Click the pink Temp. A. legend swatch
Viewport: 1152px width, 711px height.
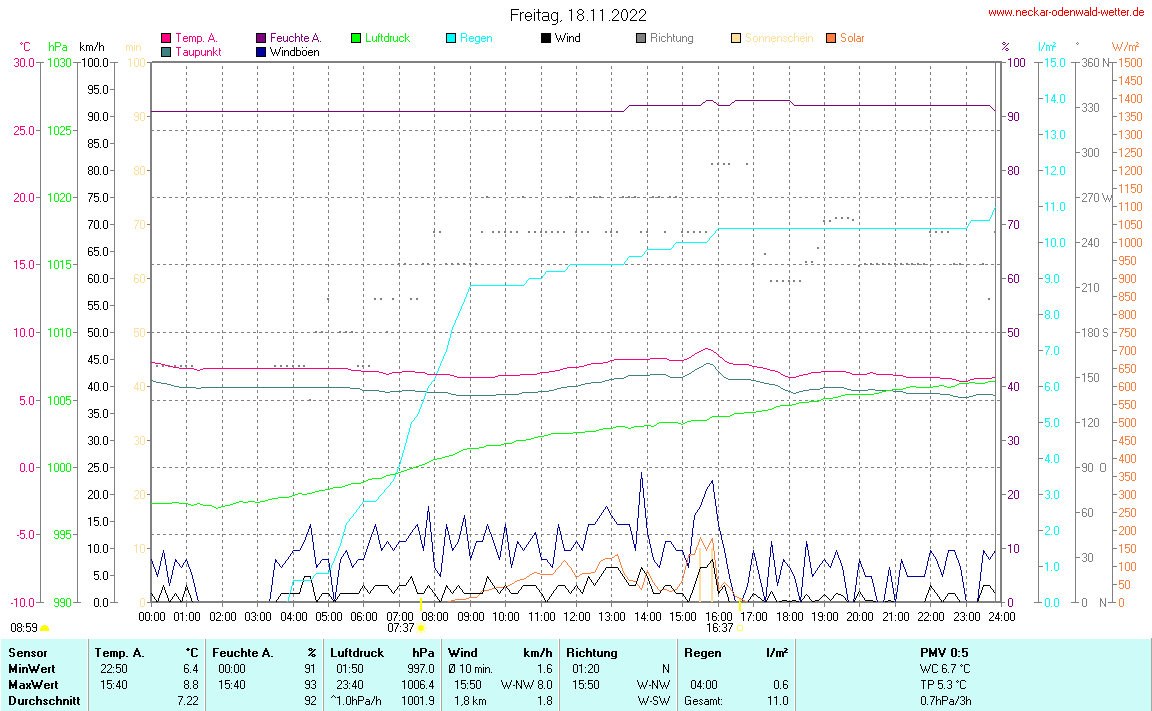(166, 38)
